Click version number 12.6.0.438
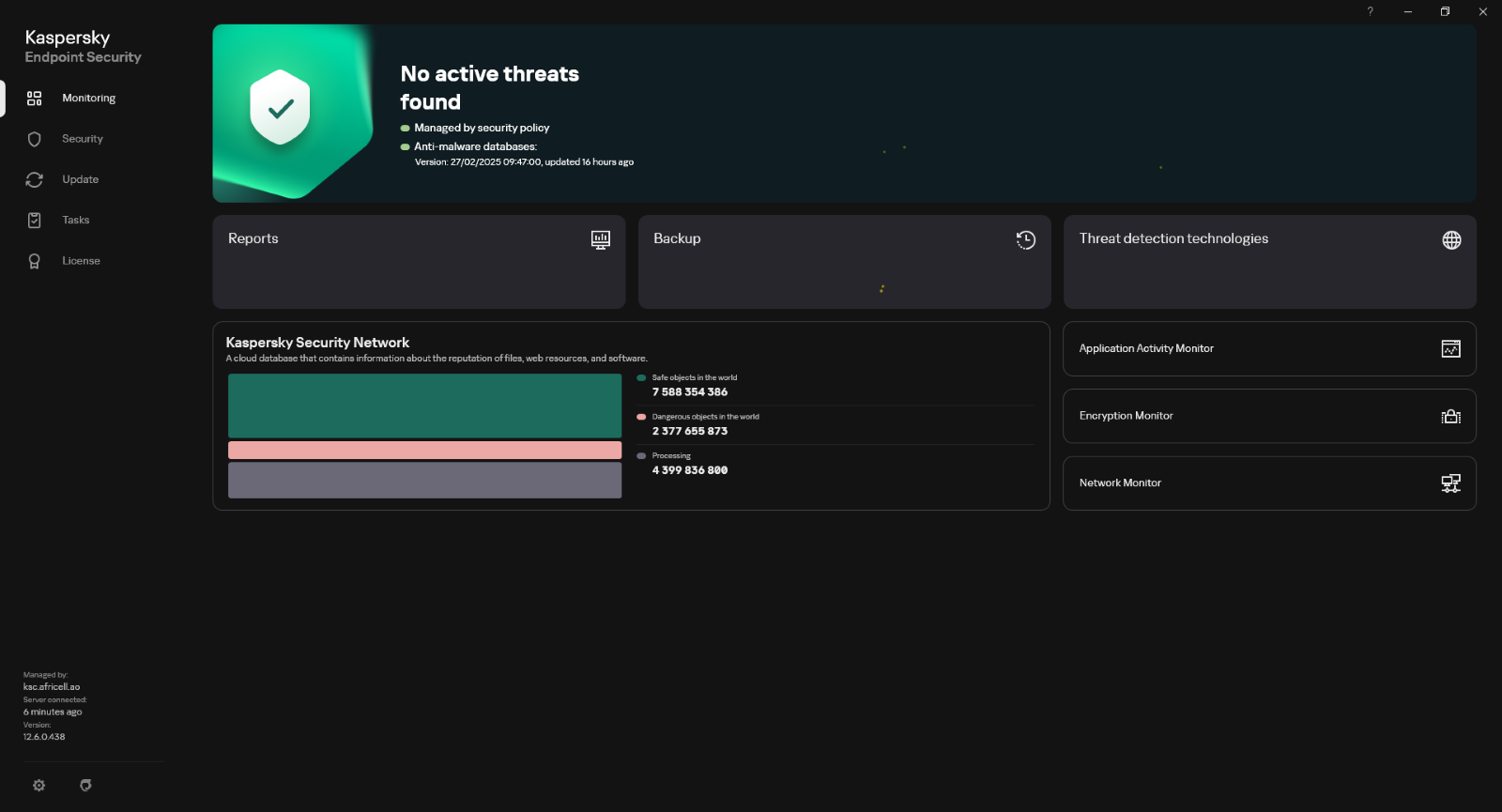1502x812 pixels. 44,737
